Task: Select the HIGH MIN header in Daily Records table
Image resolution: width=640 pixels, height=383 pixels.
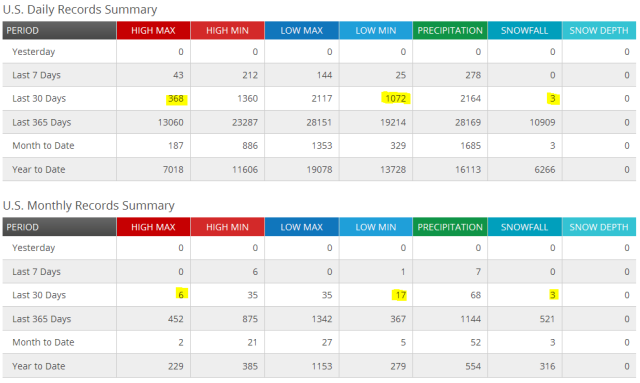Action: [x=227, y=31]
